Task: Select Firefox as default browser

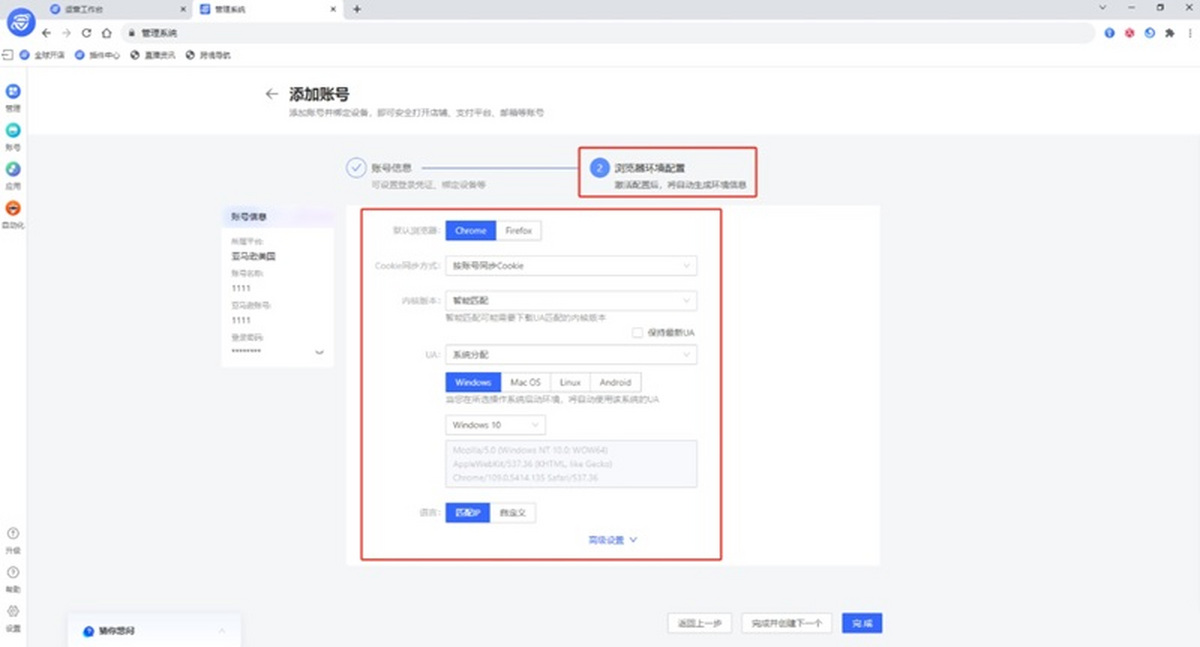Action: point(518,230)
